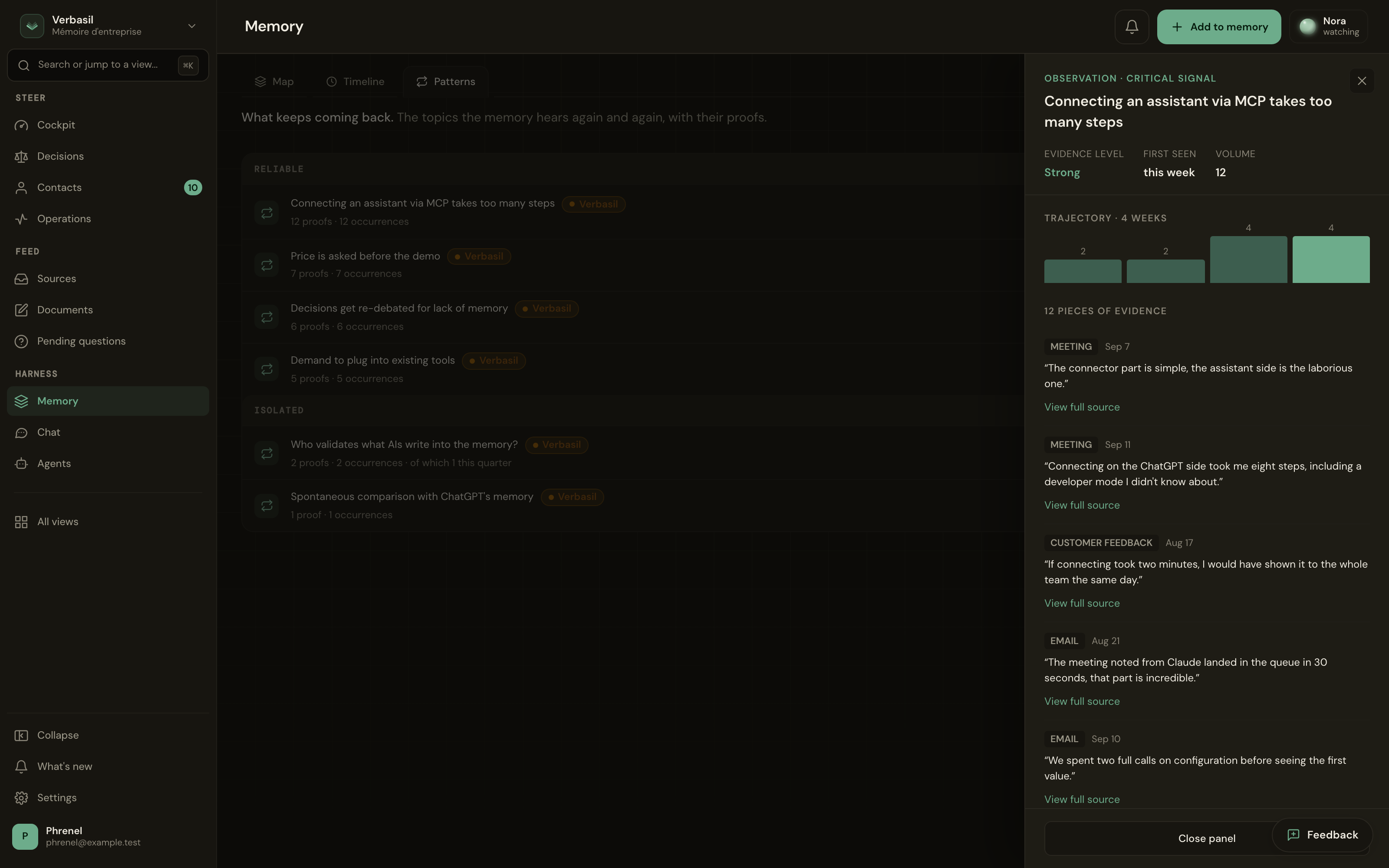
Task: Open the Phrenel account profile
Action: [108, 836]
